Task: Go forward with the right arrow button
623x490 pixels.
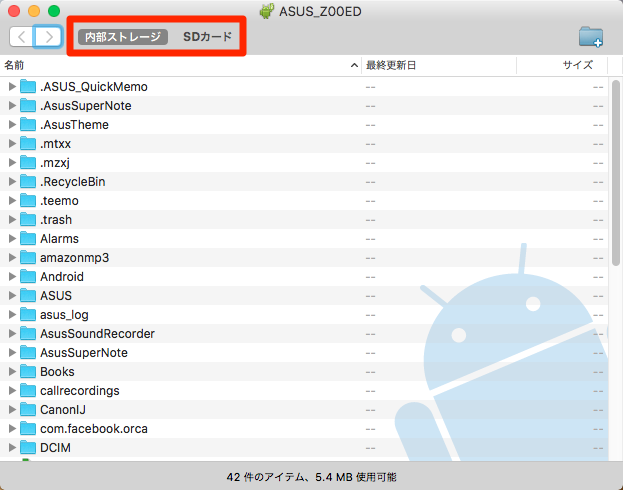Action: (x=48, y=37)
